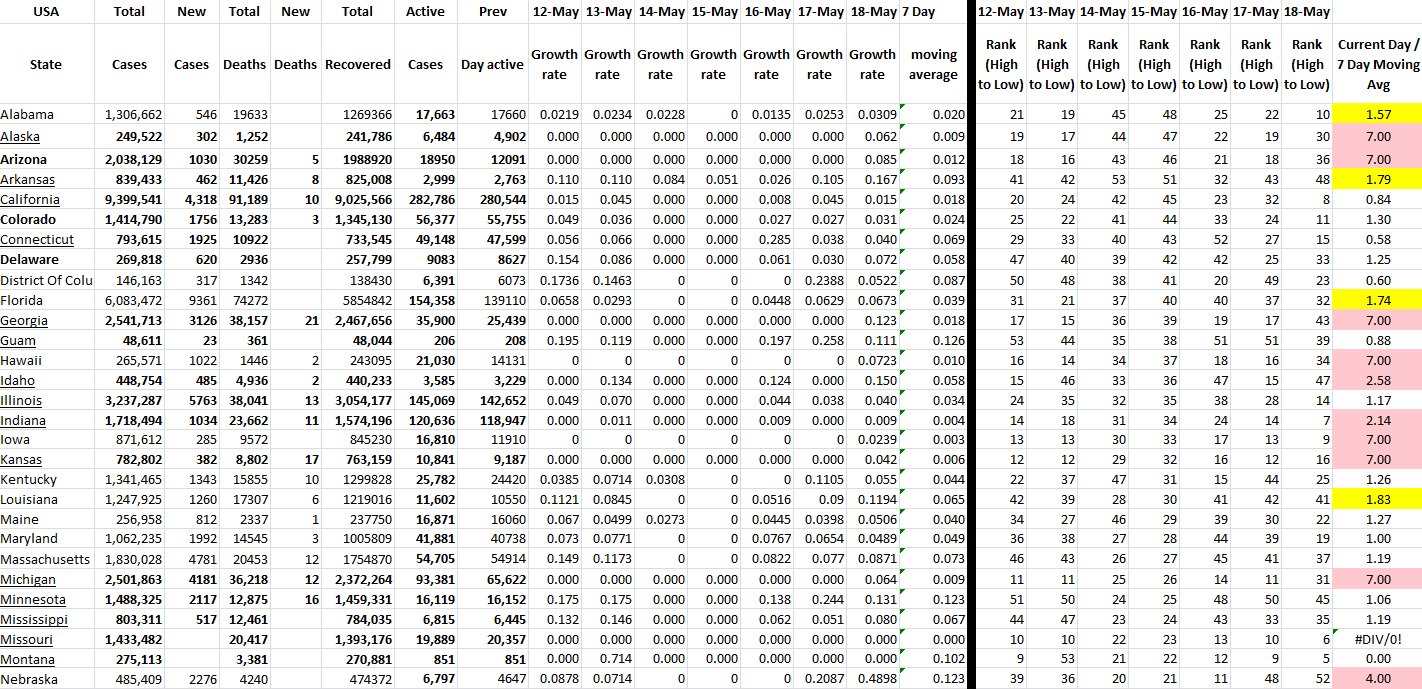
Task: Click the Montana link
Action: 27,660
